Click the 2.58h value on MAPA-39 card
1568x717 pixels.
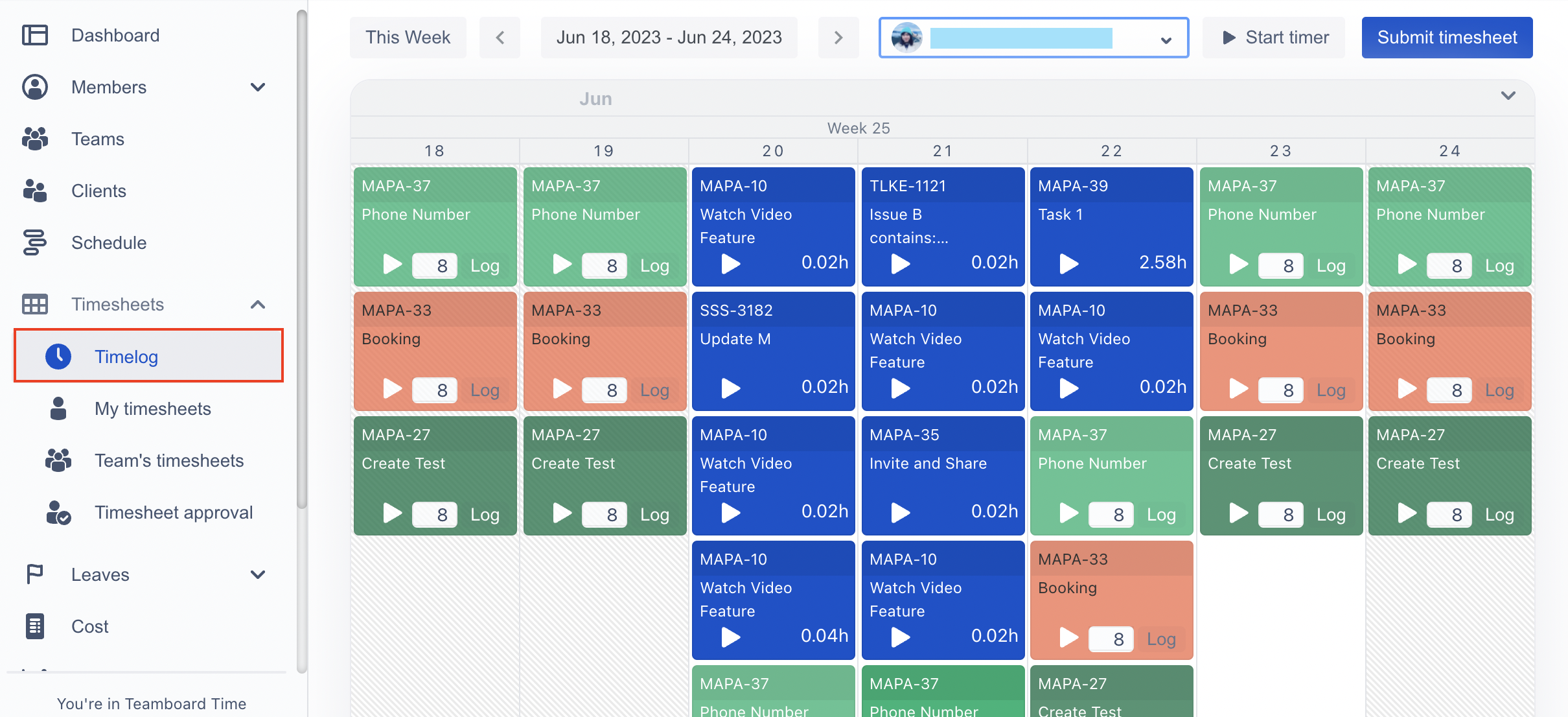click(x=1162, y=262)
